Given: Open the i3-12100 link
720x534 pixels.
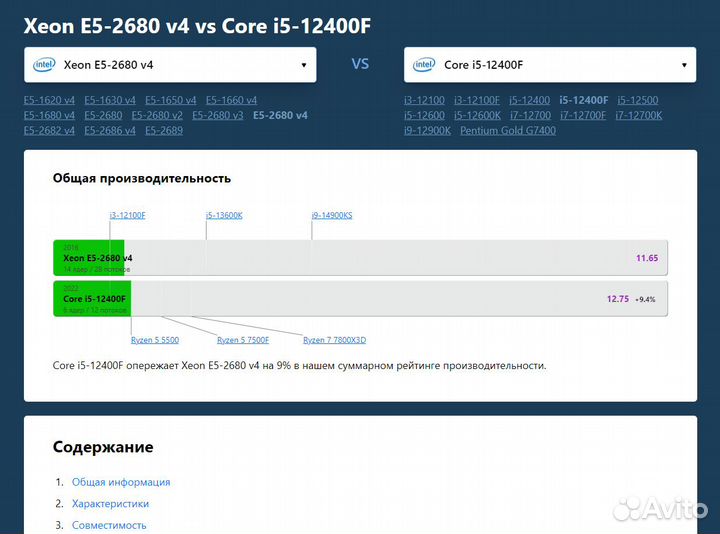Looking at the screenshot, I should pos(424,100).
